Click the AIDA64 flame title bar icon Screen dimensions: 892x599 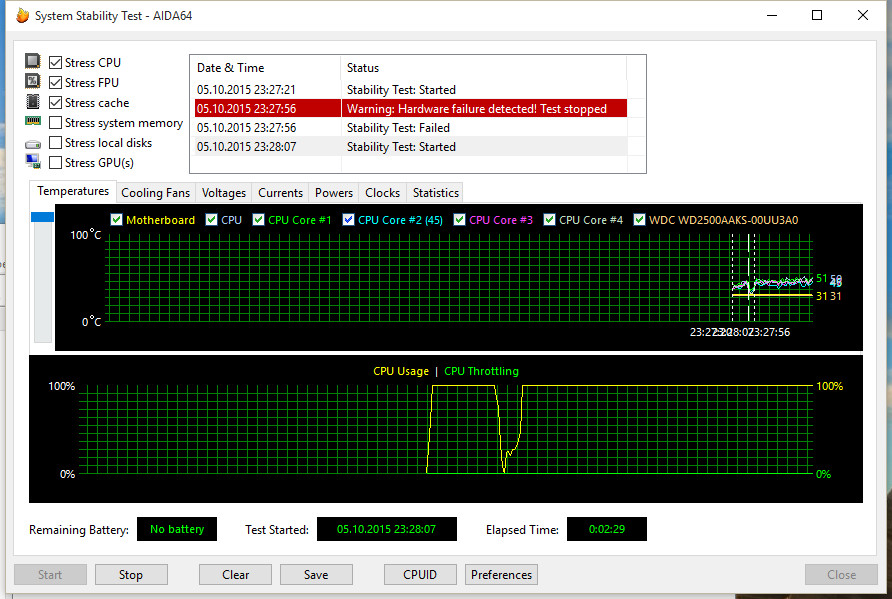pos(23,15)
